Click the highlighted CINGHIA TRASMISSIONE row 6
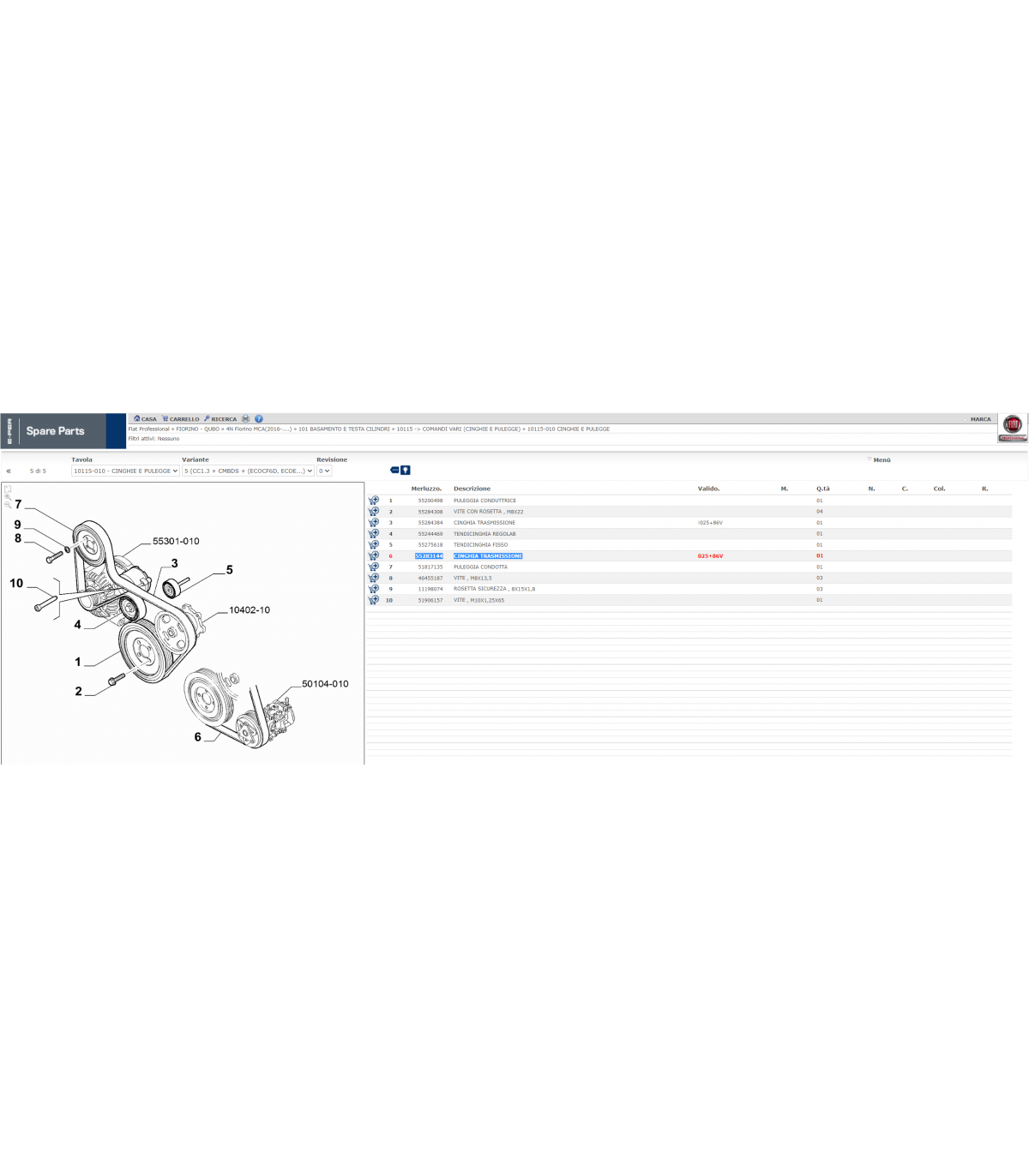Viewport: 1029px width, 1176px height. point(487,556)
